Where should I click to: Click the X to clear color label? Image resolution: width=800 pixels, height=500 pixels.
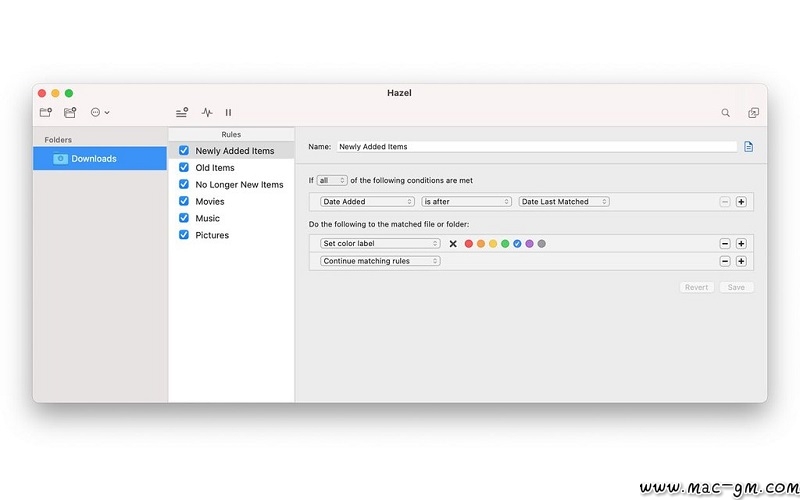tap(453, 244)
